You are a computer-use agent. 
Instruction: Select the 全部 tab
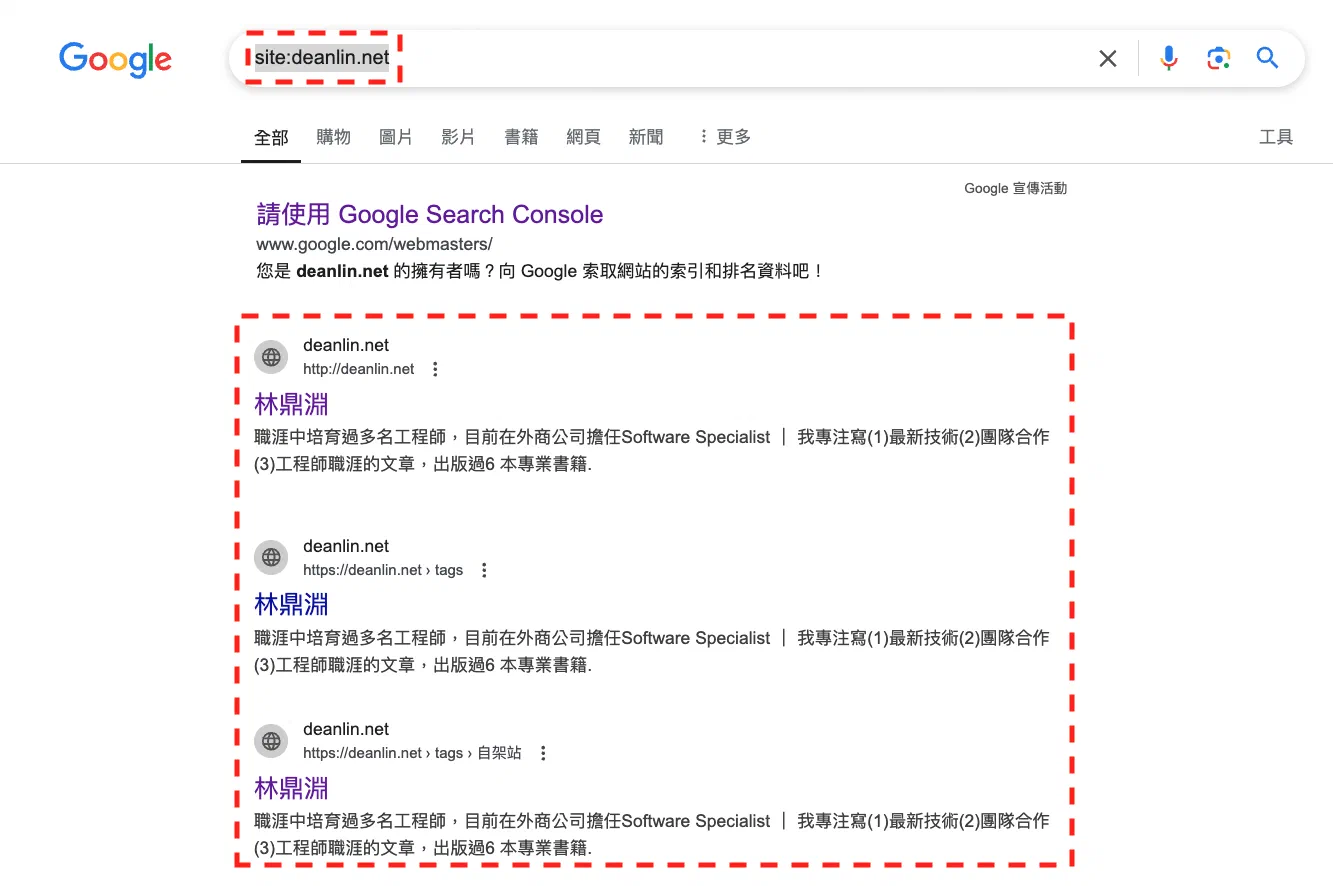(x=271, y=137)
